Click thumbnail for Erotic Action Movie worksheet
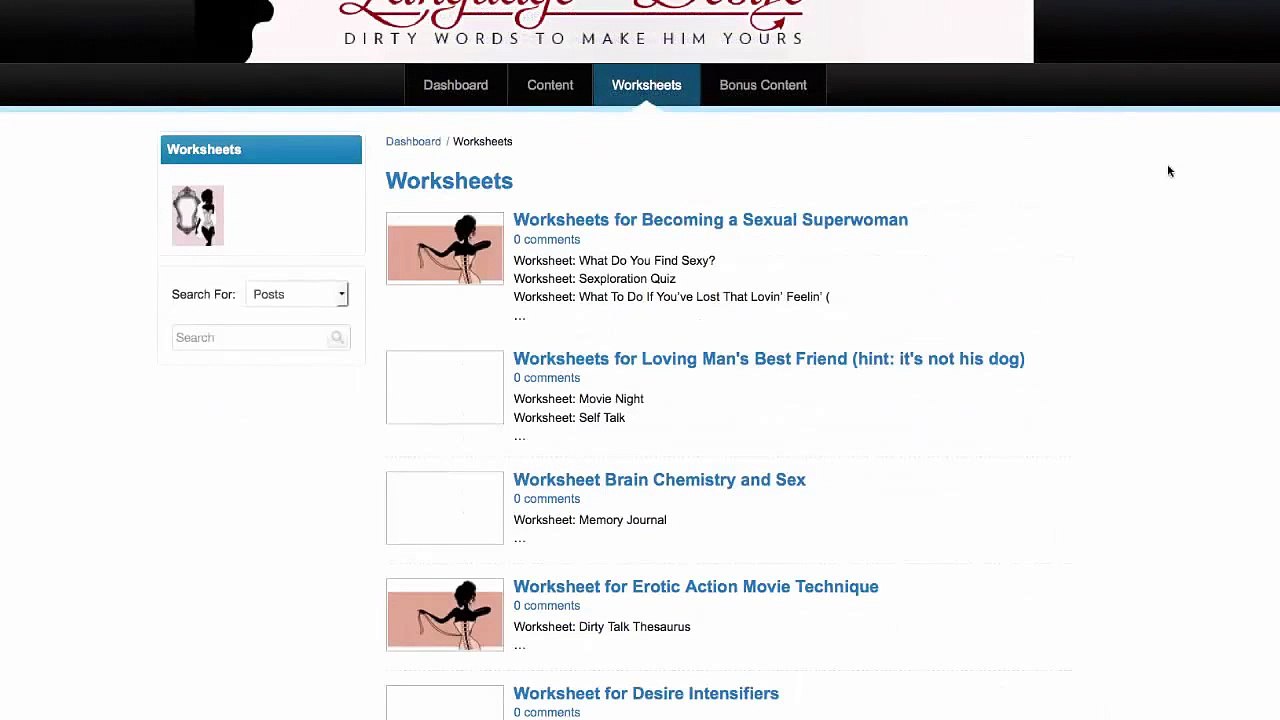Screen dimensions: 1280x720 pos(445,615)
